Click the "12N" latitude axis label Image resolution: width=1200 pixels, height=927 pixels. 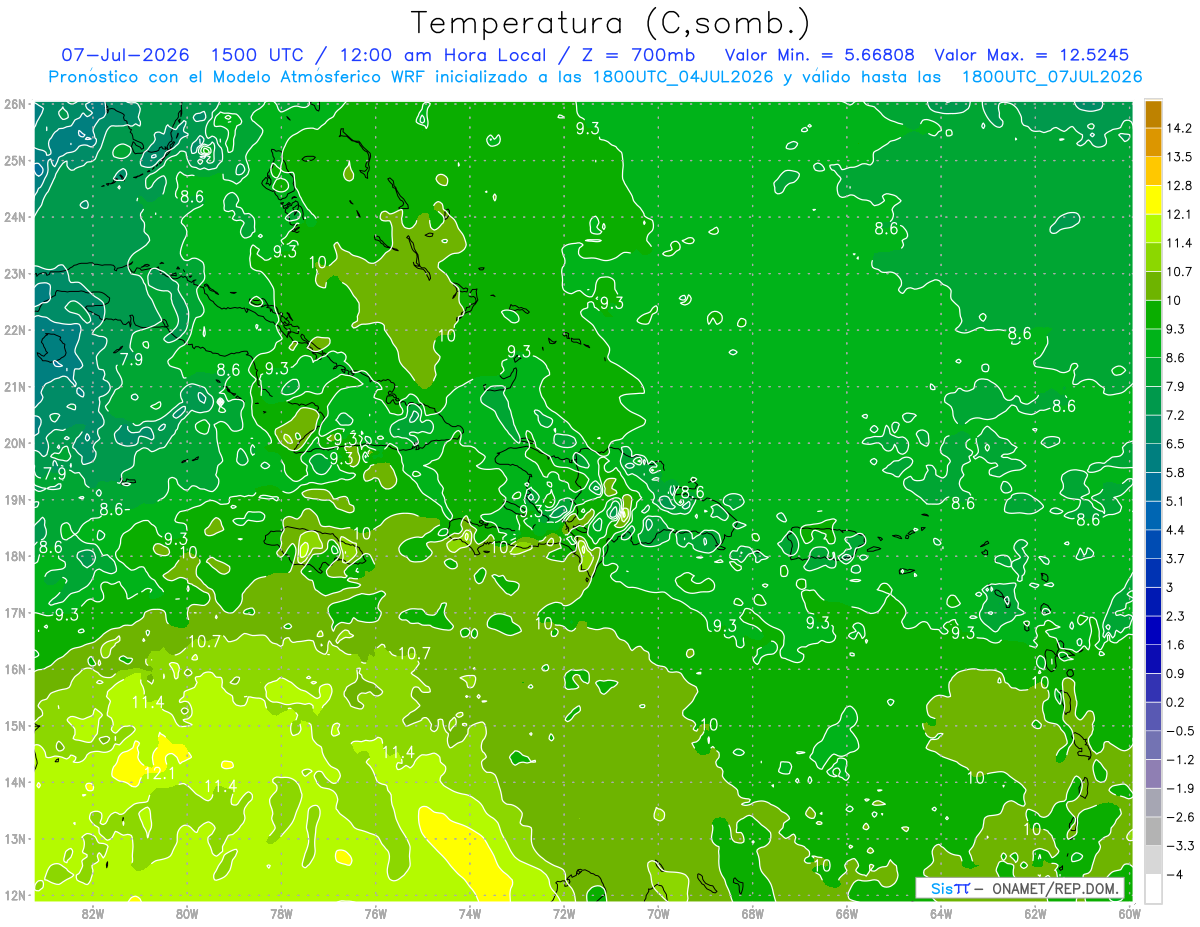[14, 896]
